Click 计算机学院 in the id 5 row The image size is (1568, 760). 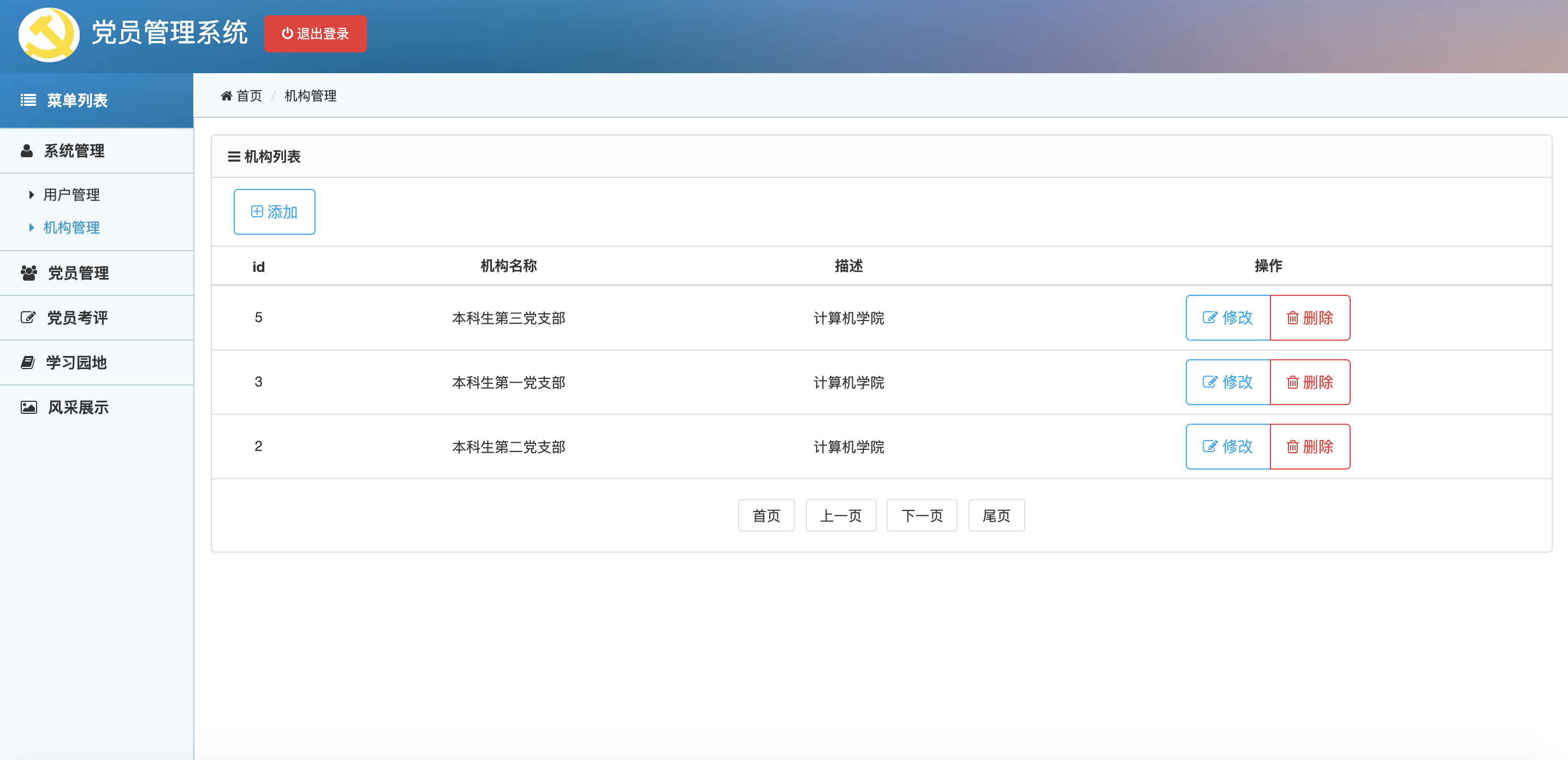point(849,318)
